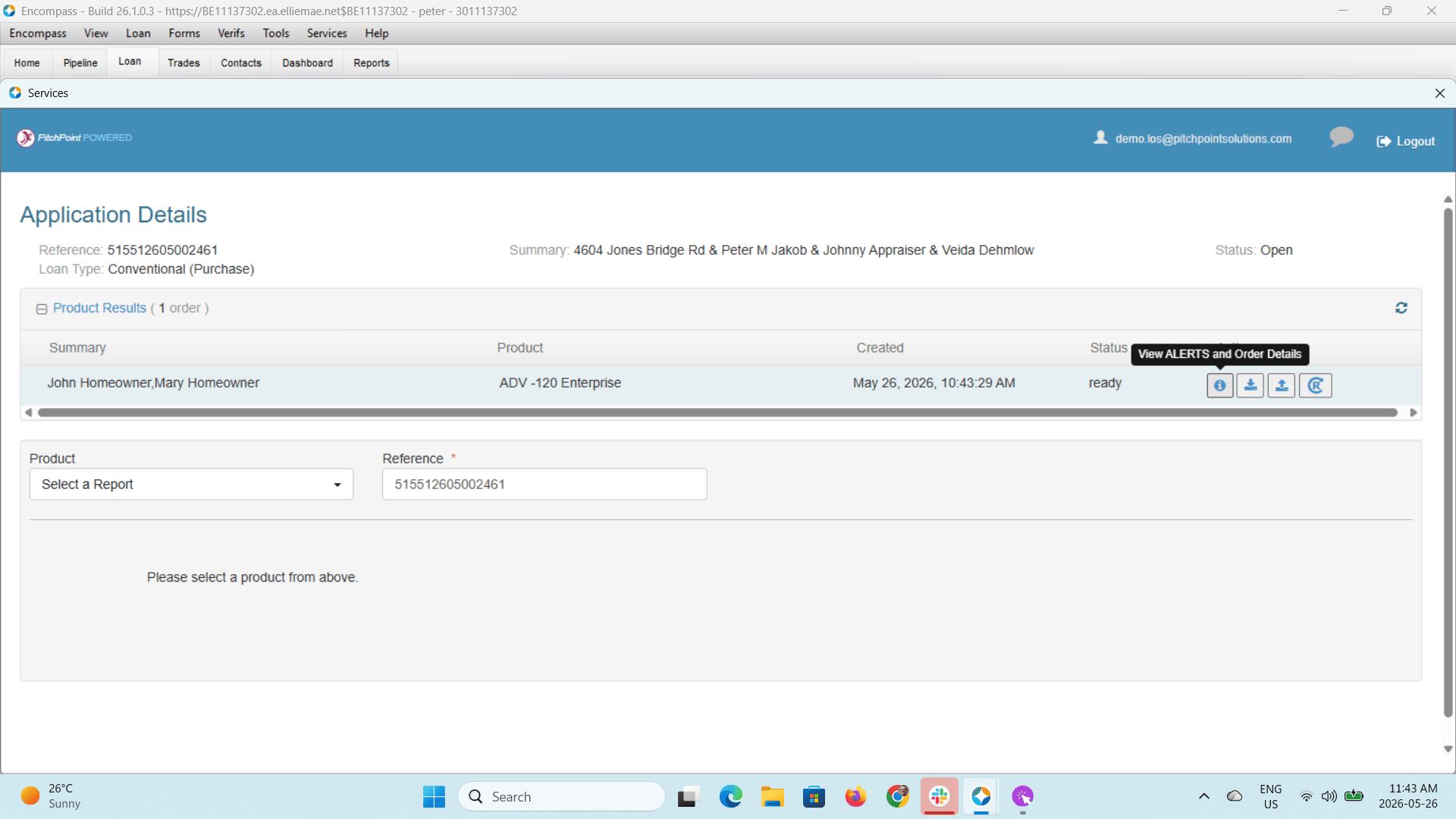The width and height of the screenshot is (1456, 819).
Task: Click the horizontal scrollbar in results table
Action: (x=717, y=413)
